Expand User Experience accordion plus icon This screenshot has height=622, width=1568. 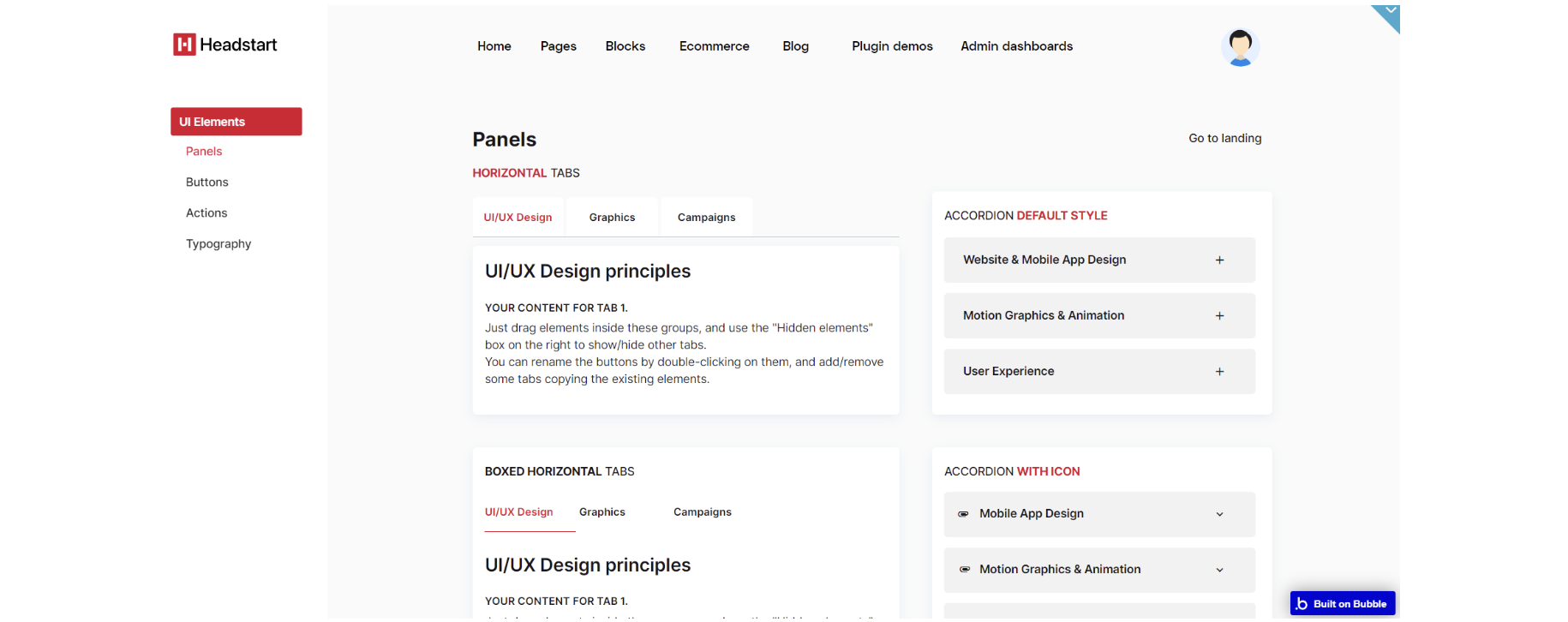coord(1219,372)
